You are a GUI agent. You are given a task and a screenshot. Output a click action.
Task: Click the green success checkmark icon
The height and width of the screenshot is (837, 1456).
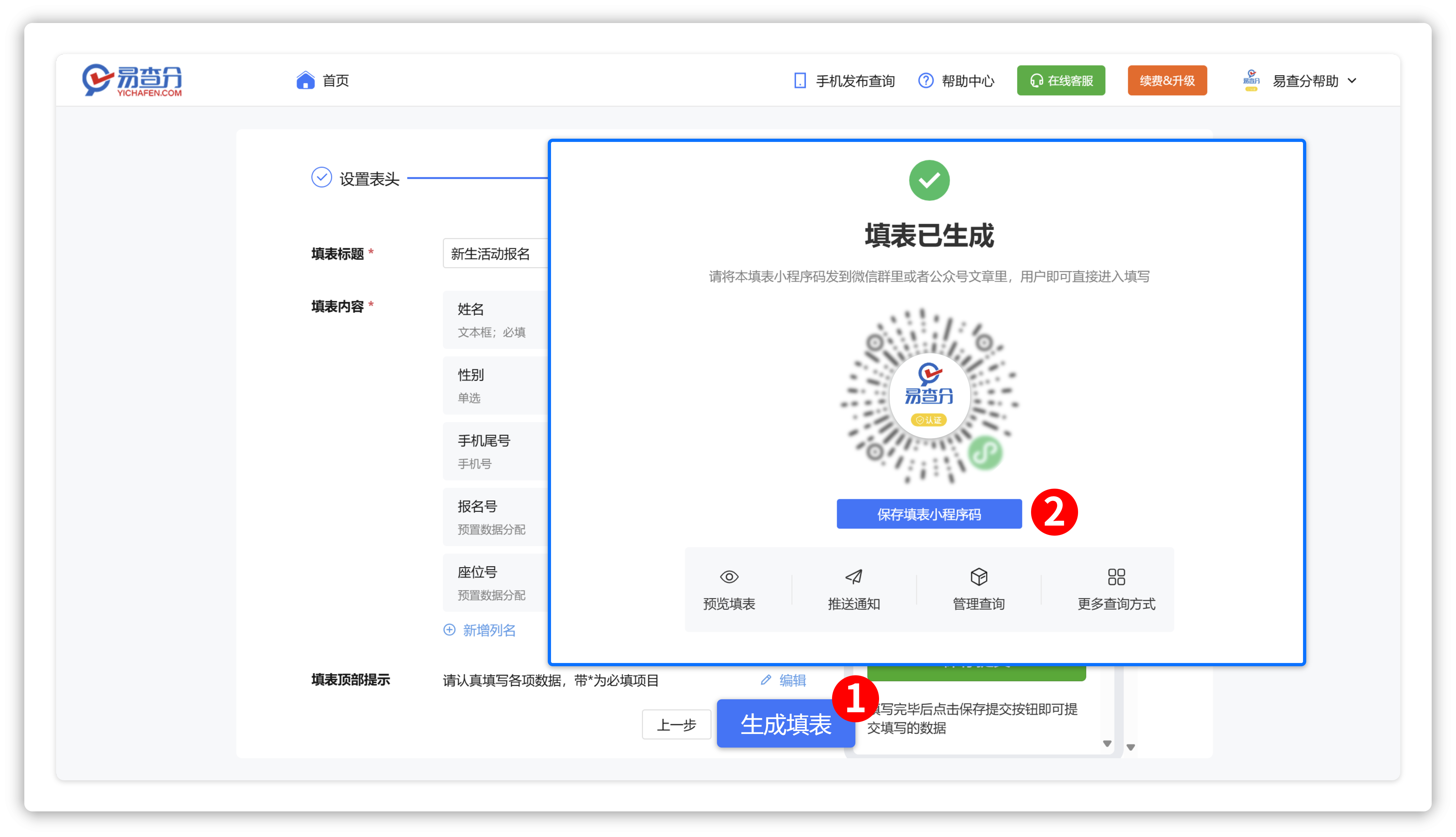coord(929,180)
